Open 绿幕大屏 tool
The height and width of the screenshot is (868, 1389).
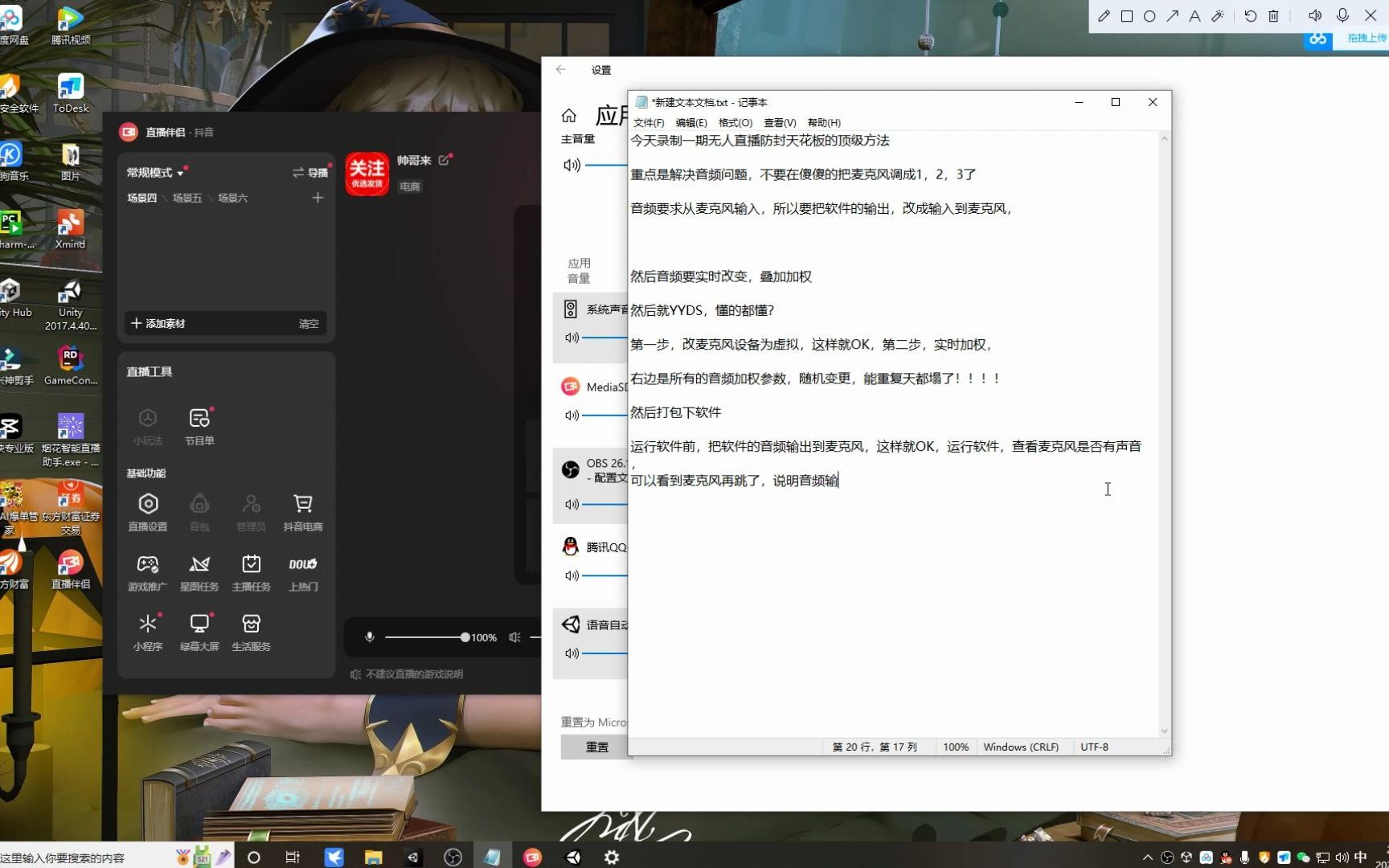tap(199, 633)
